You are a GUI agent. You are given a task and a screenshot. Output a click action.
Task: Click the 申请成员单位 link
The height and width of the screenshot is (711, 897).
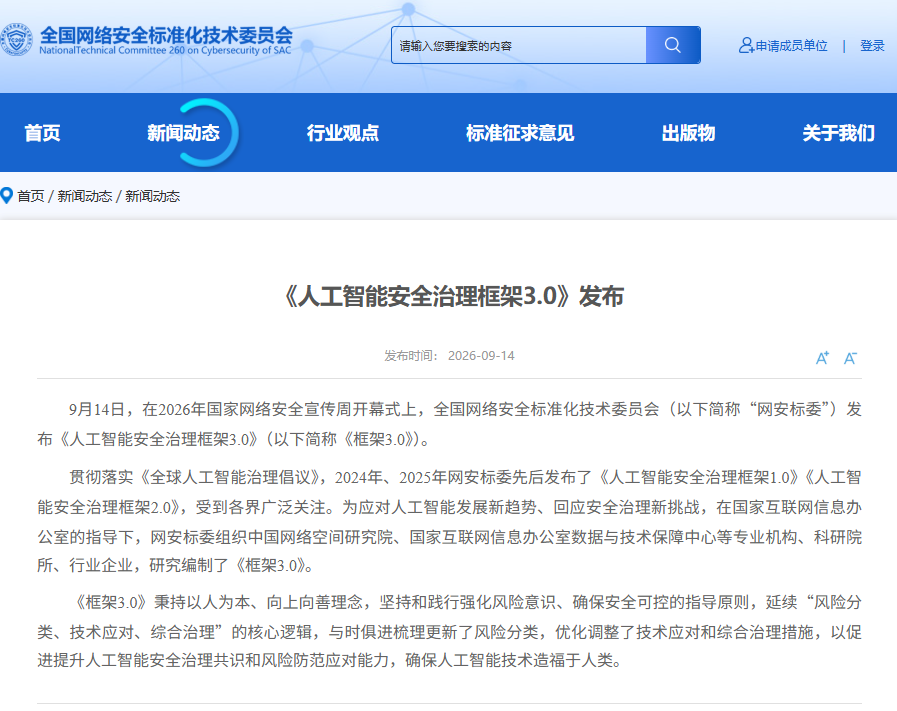[x=791, y=46]
